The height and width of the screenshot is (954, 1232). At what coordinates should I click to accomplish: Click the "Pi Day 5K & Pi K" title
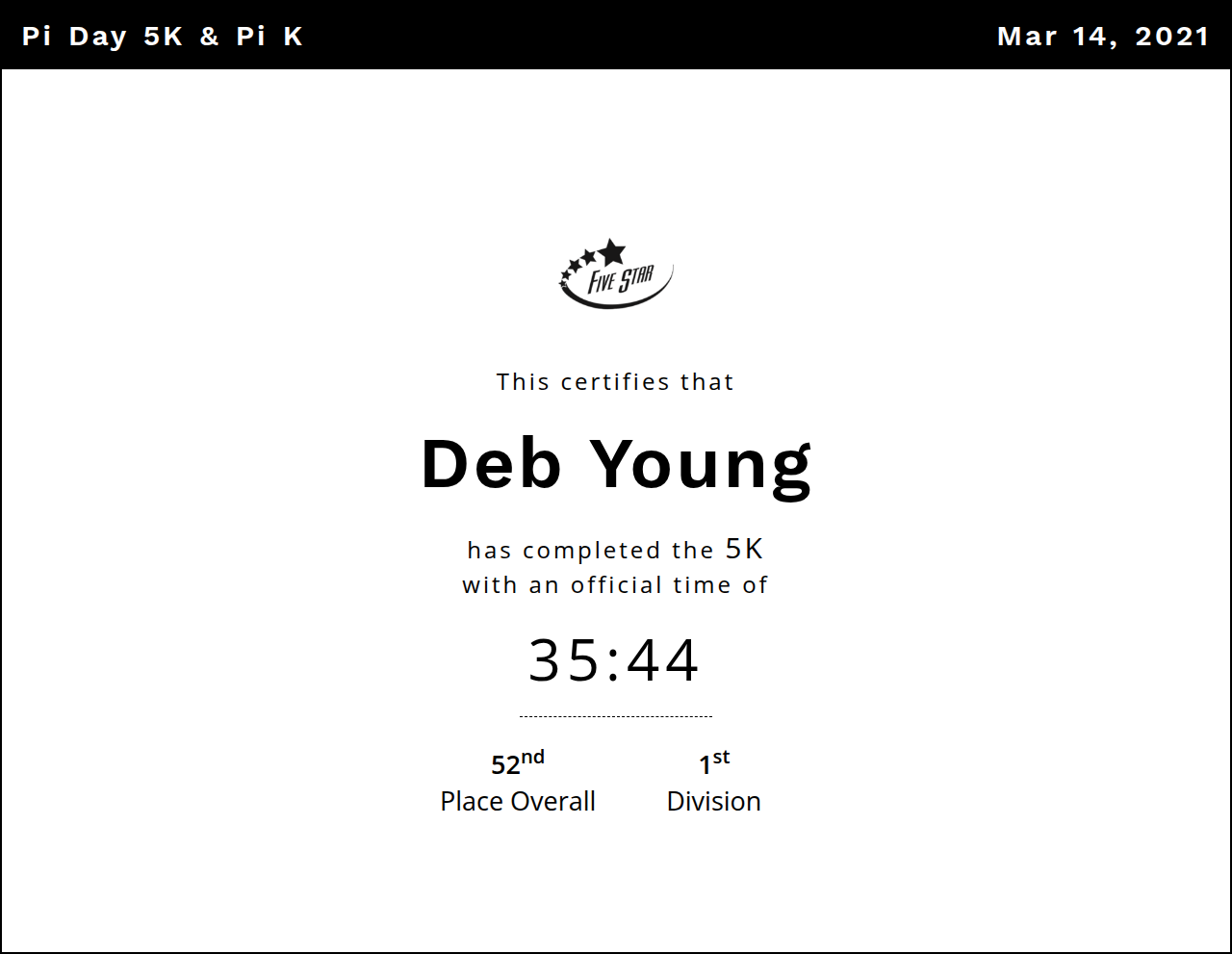[163, 37]
